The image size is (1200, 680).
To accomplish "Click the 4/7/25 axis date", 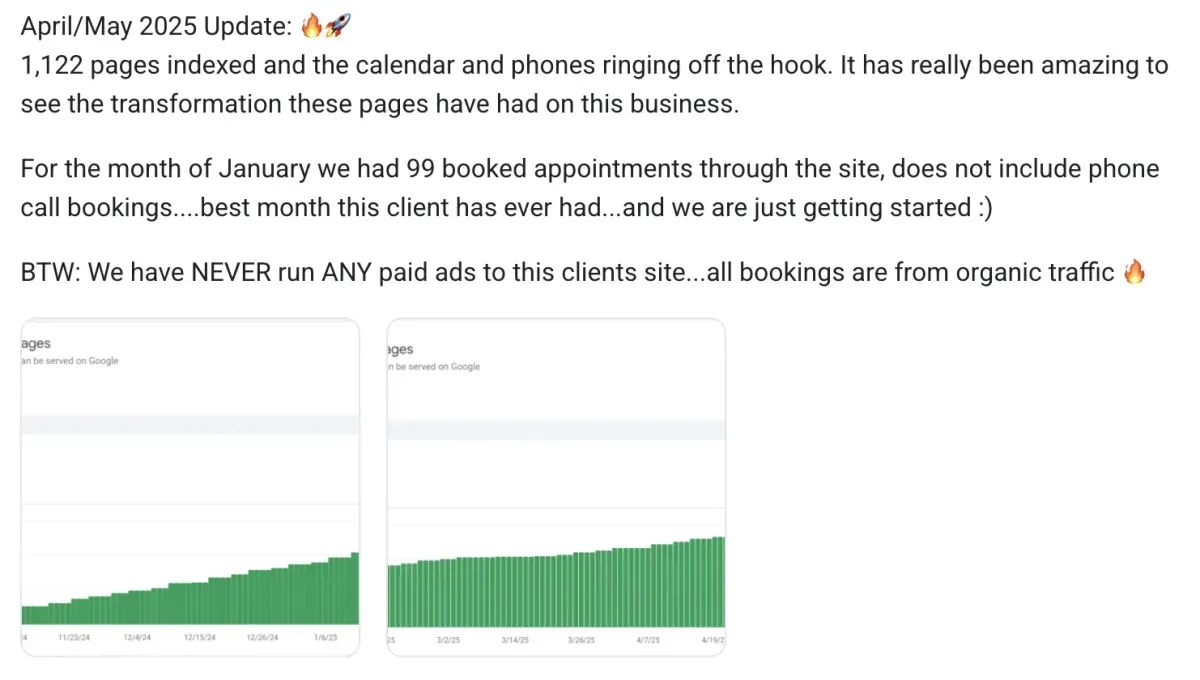I will [x=646, y=639].
